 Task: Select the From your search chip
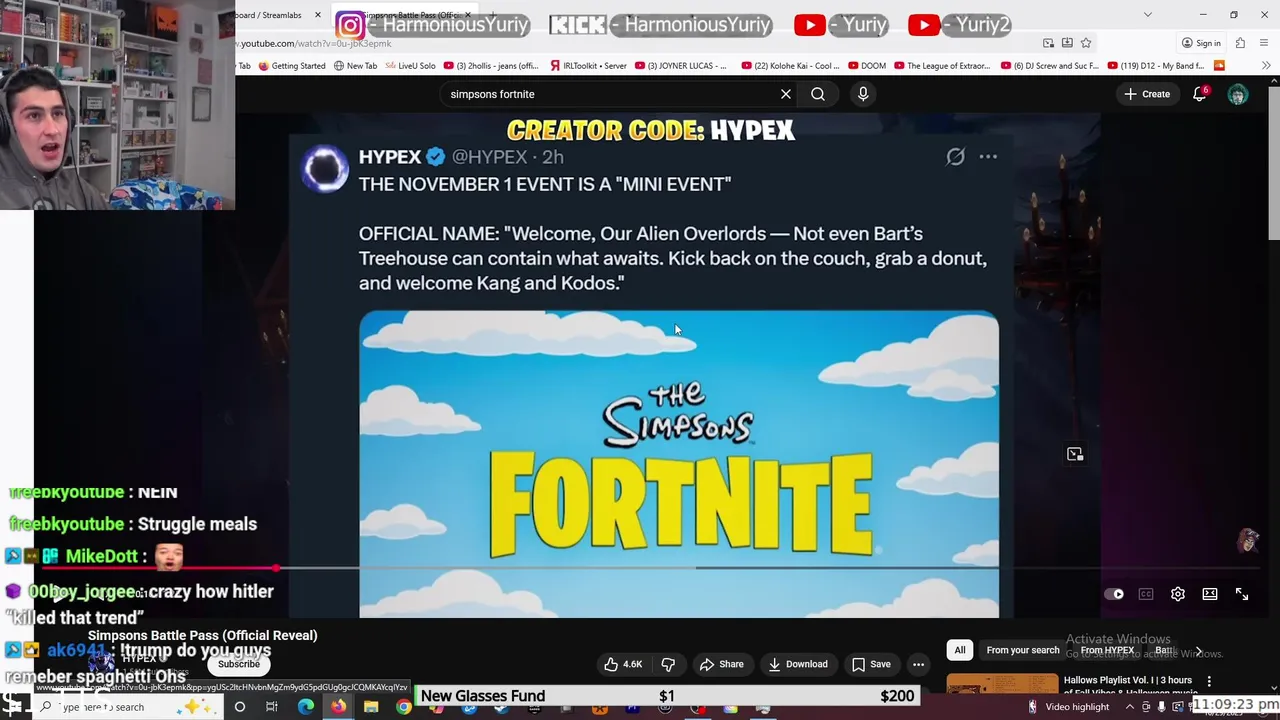[1023, 650]
